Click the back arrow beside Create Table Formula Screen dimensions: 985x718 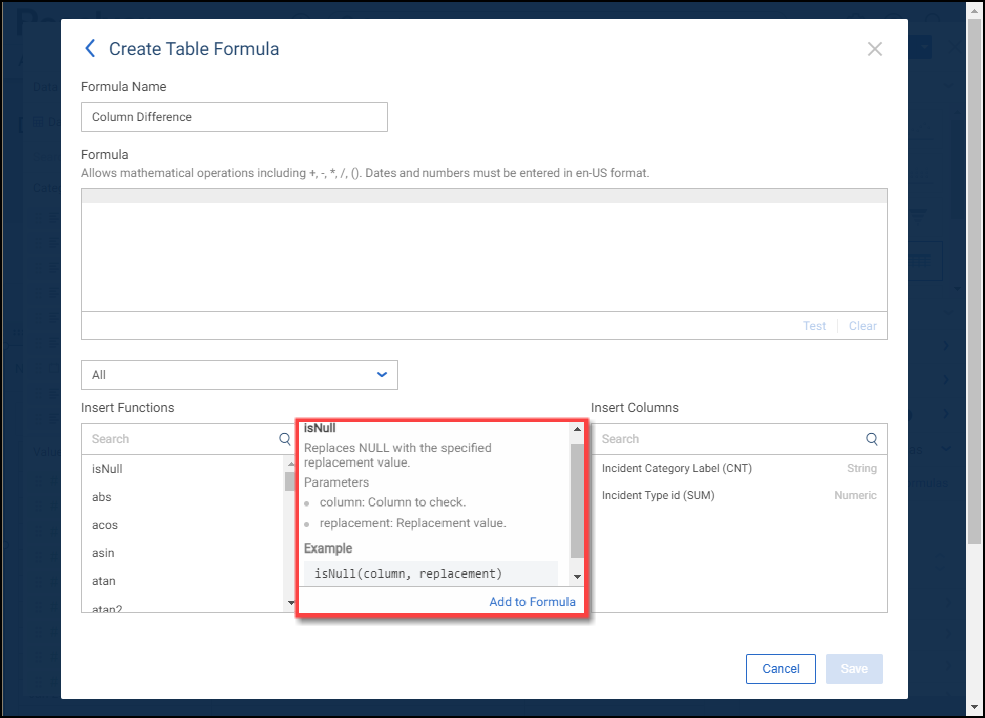(x=90, y=48)
